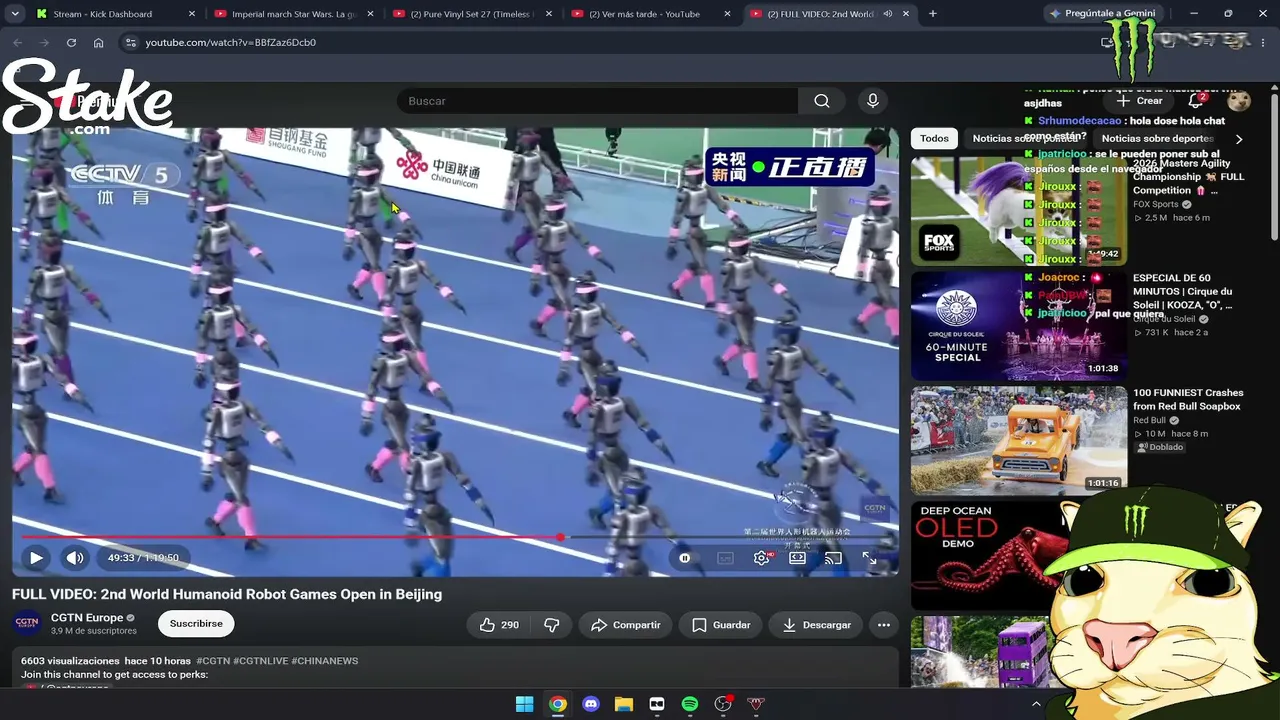Save the video with Guardar
Screen dimensions: 1280x720
pyautogui.click(x=721, y=625)
